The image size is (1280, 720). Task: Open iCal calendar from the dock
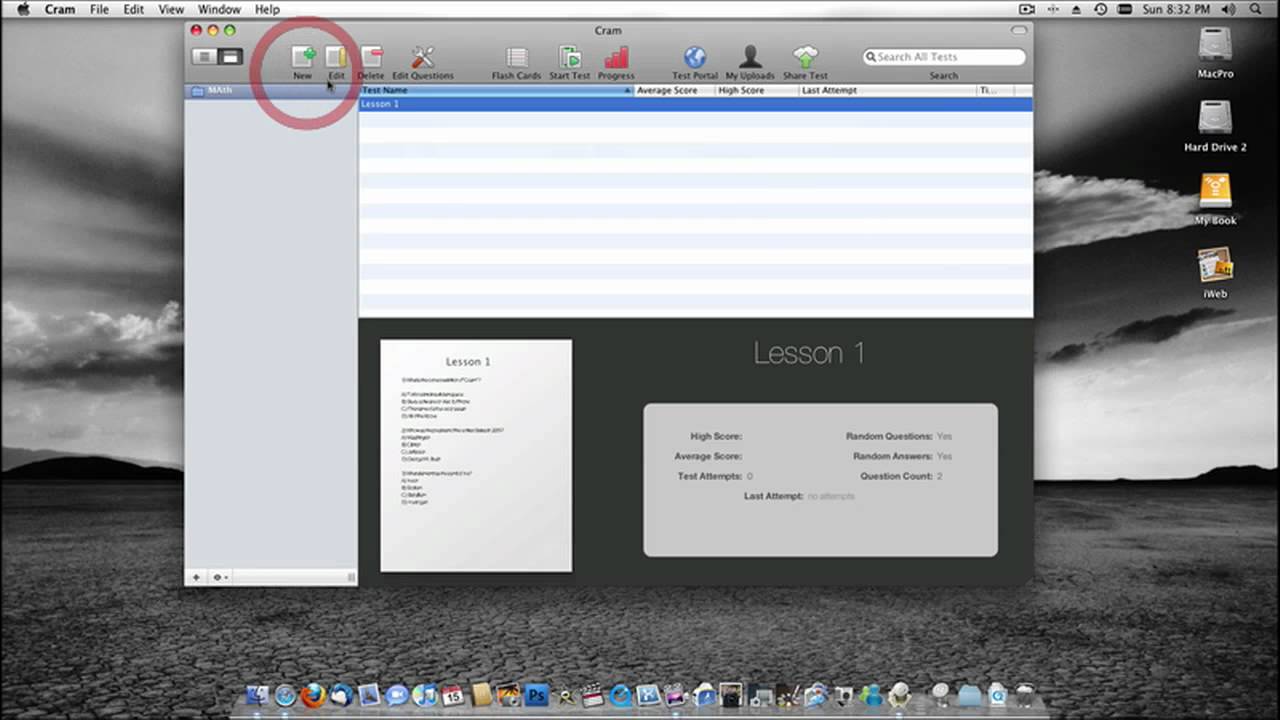pos(453,695)
